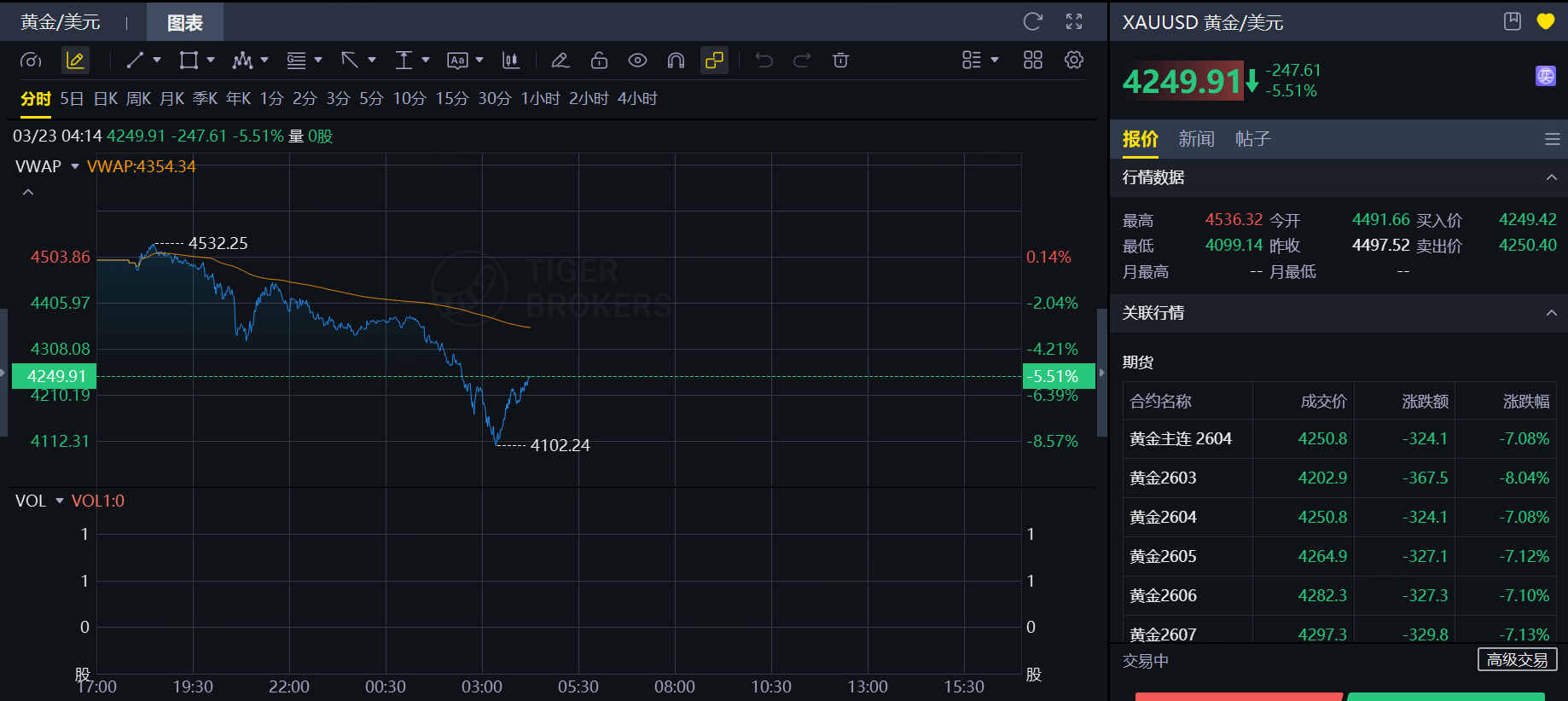Open chart settings gear icon
1568x701 pixels.
tap(1073, 61)
